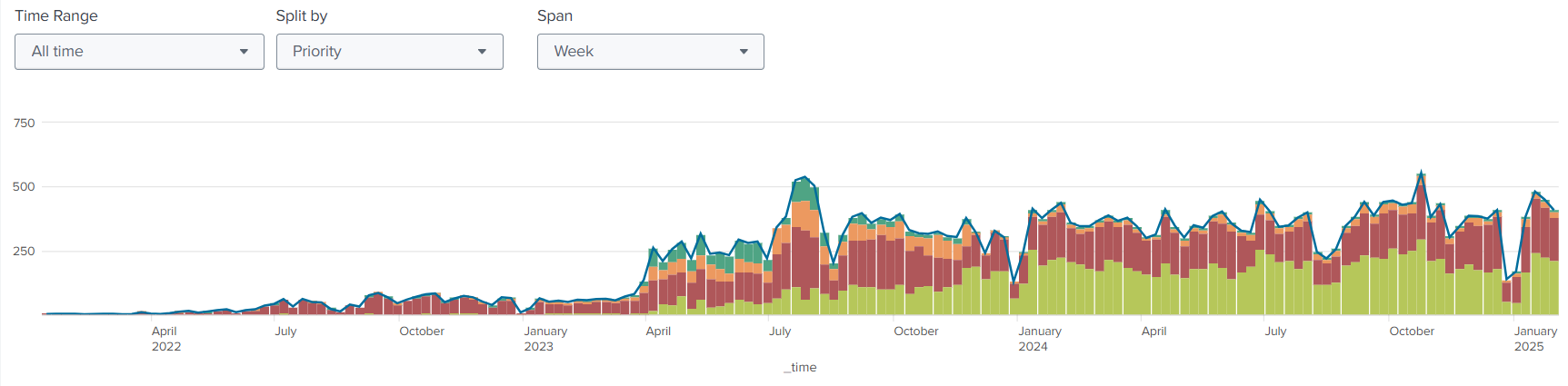The image size is (1568, 386).
Task: Click the line peak just after October 2024
Action: [x=1421, y=172]
